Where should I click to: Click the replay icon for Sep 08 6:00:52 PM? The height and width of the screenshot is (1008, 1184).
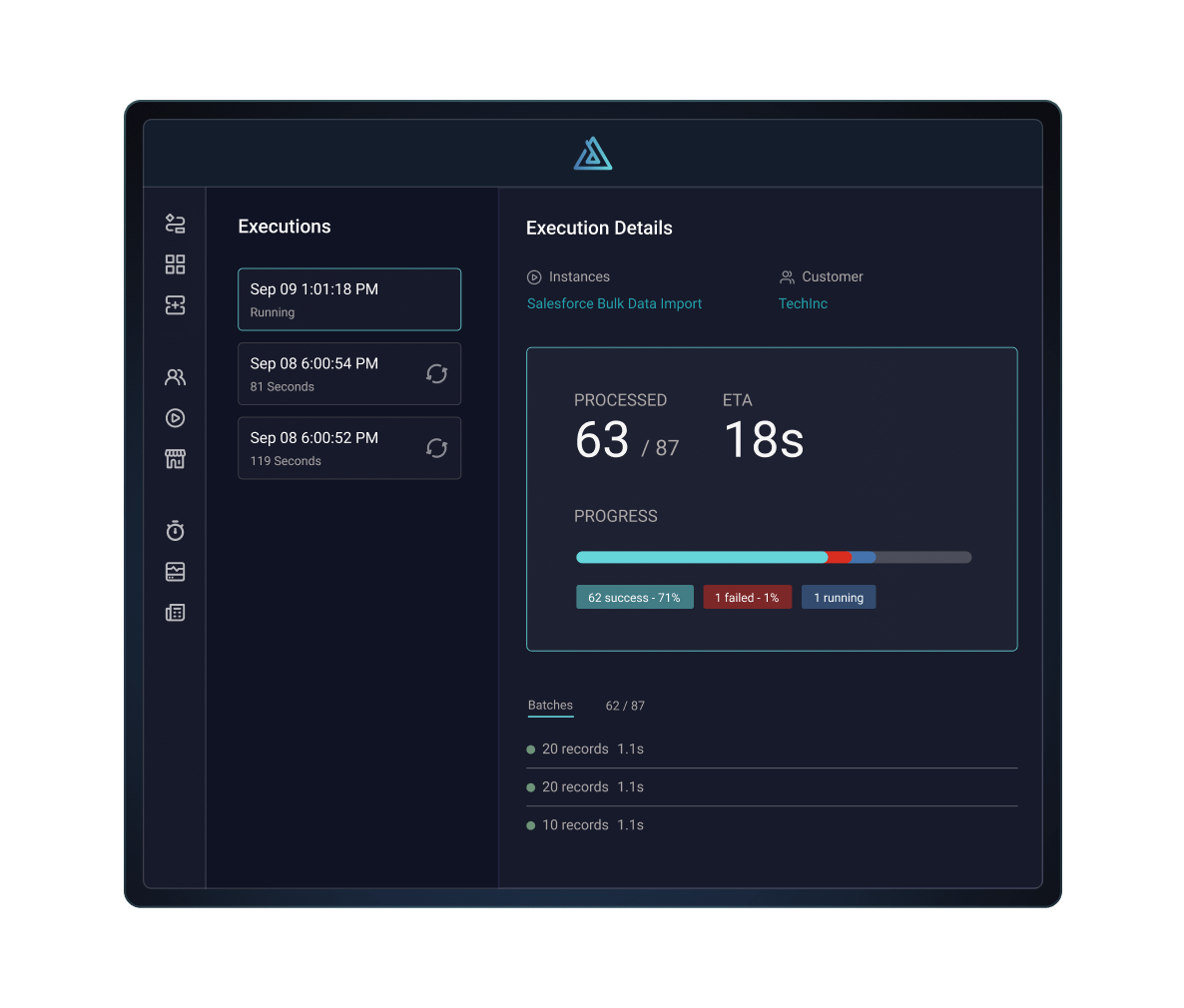(x=436, y=448)
